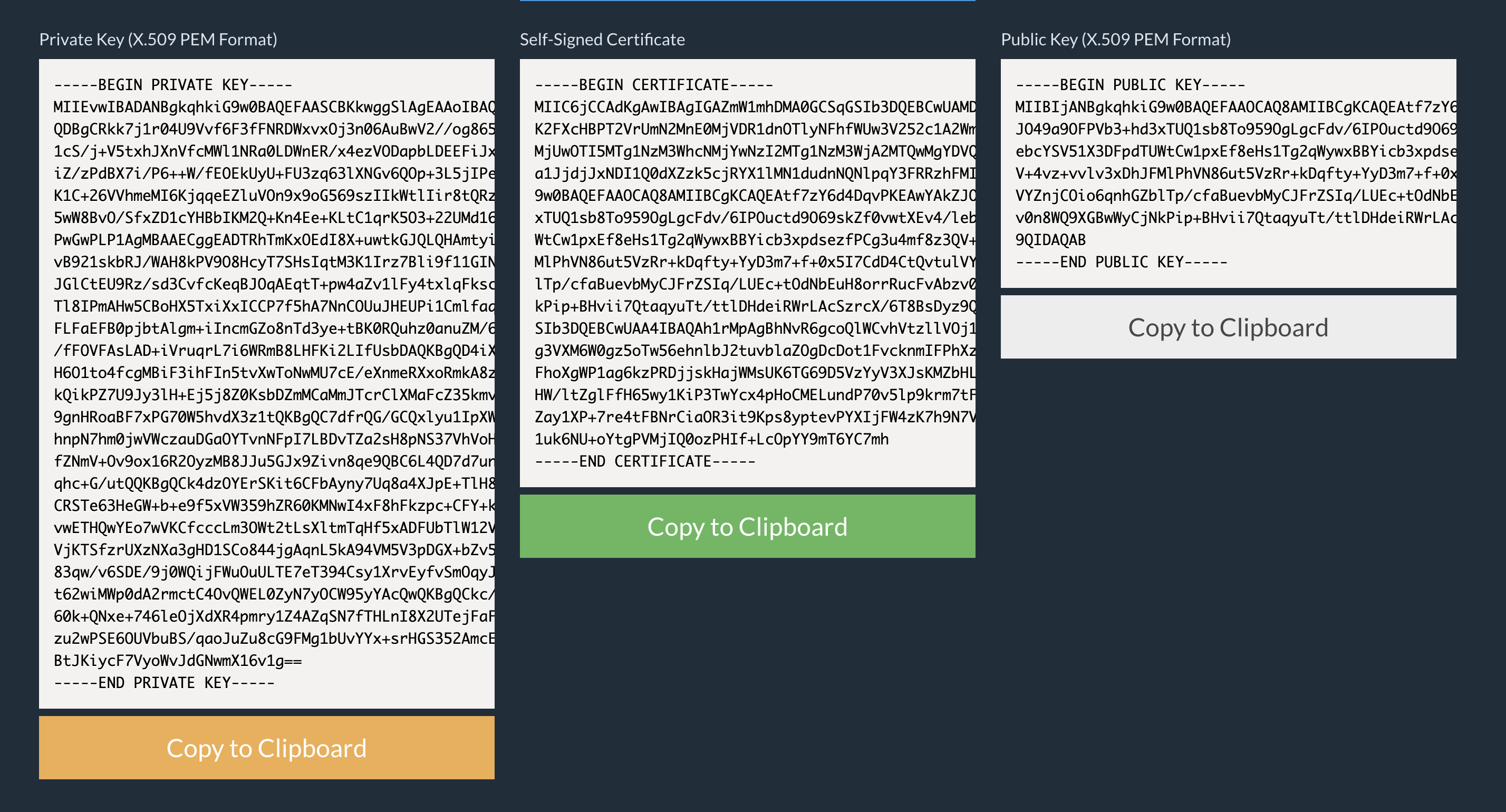Click the BEGIN CERTIFICATE line
This screenshot has height=812, width=1506.
tap(654, 85)
